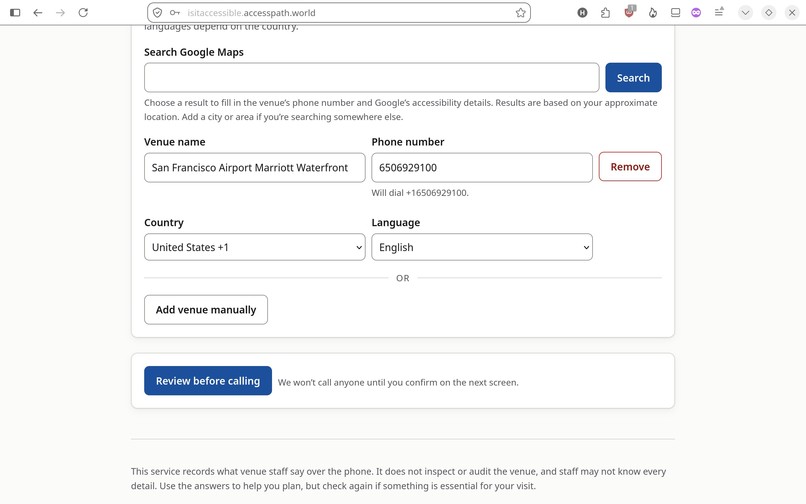Screen dimensions: 806x504
Task: Click the 'Choose a result to fill in' help text
Action: 400,110
